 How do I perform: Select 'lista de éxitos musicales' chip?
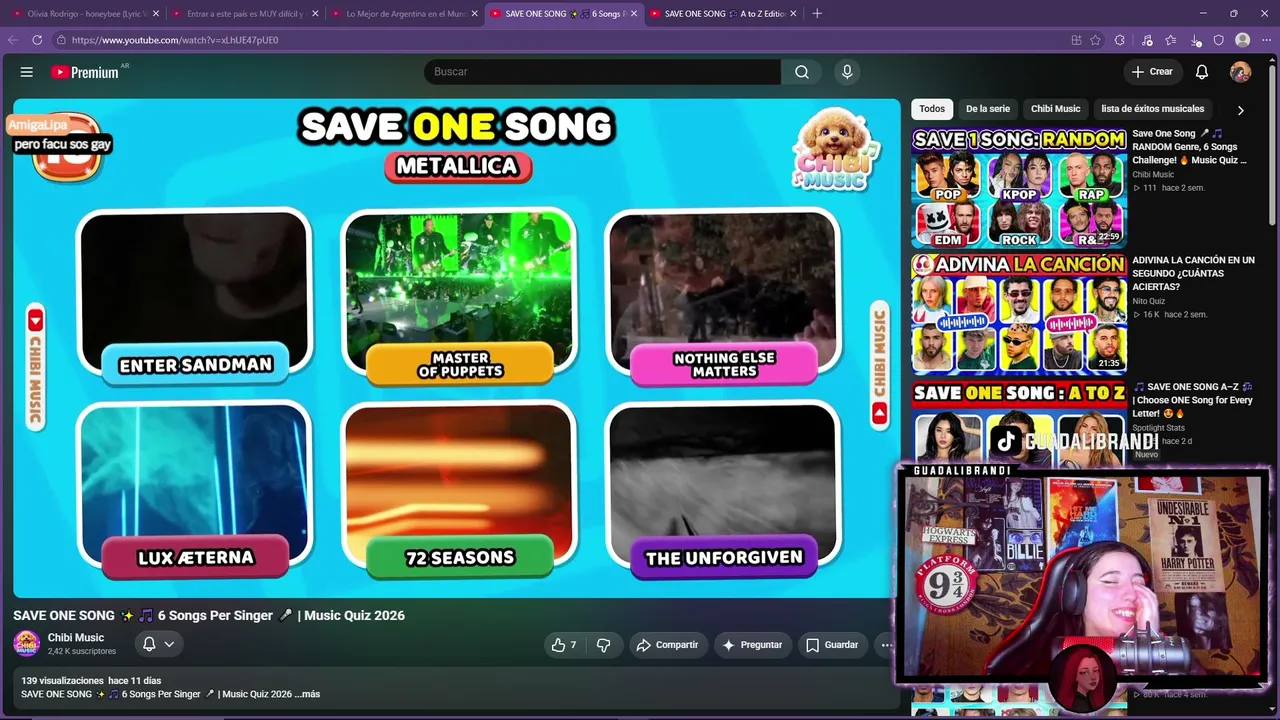pos(1153,109)
